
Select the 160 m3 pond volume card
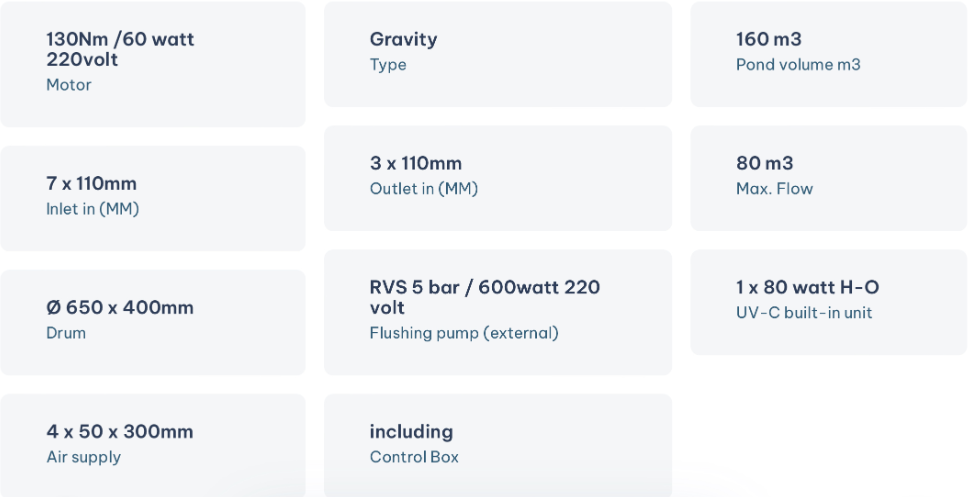tap(829, 54)
